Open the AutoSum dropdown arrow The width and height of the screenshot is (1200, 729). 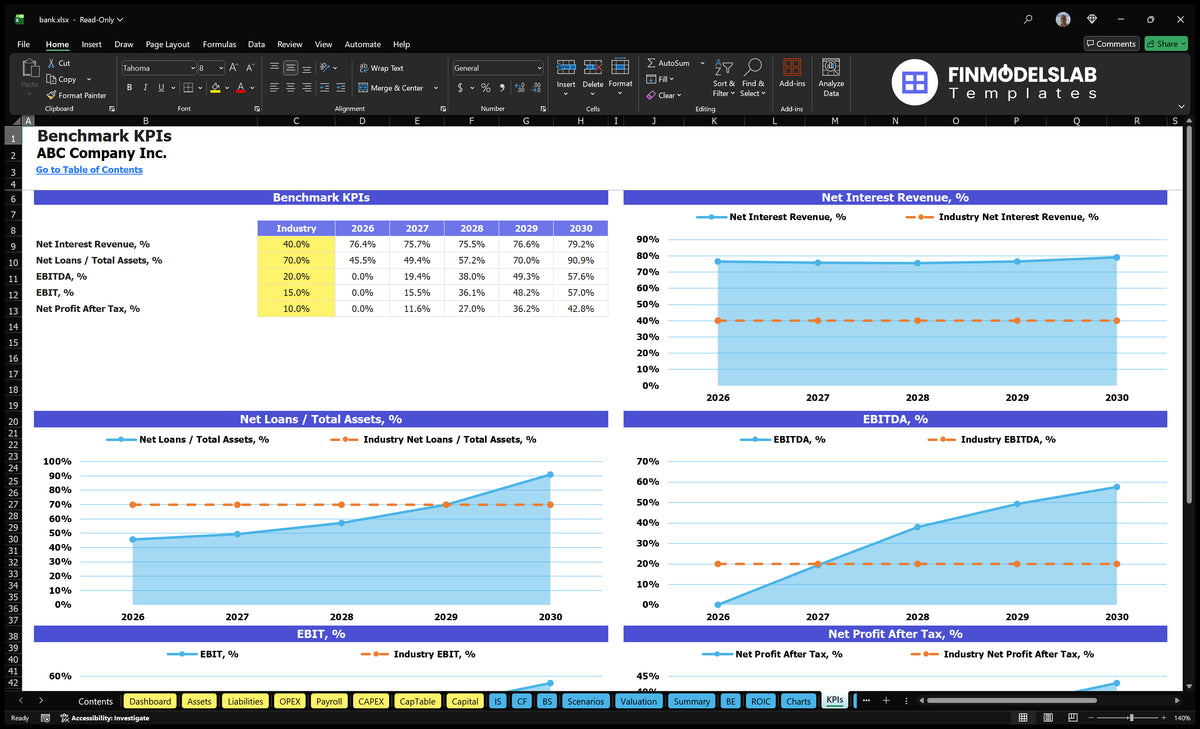(x=702, y=63)
